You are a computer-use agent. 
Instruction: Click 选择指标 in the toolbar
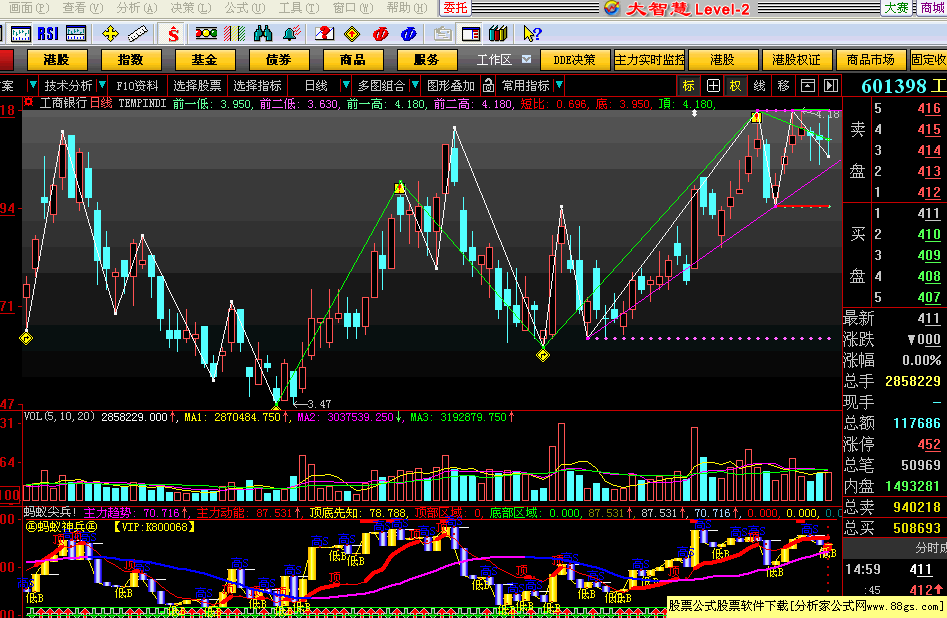(x=258, y=86)
